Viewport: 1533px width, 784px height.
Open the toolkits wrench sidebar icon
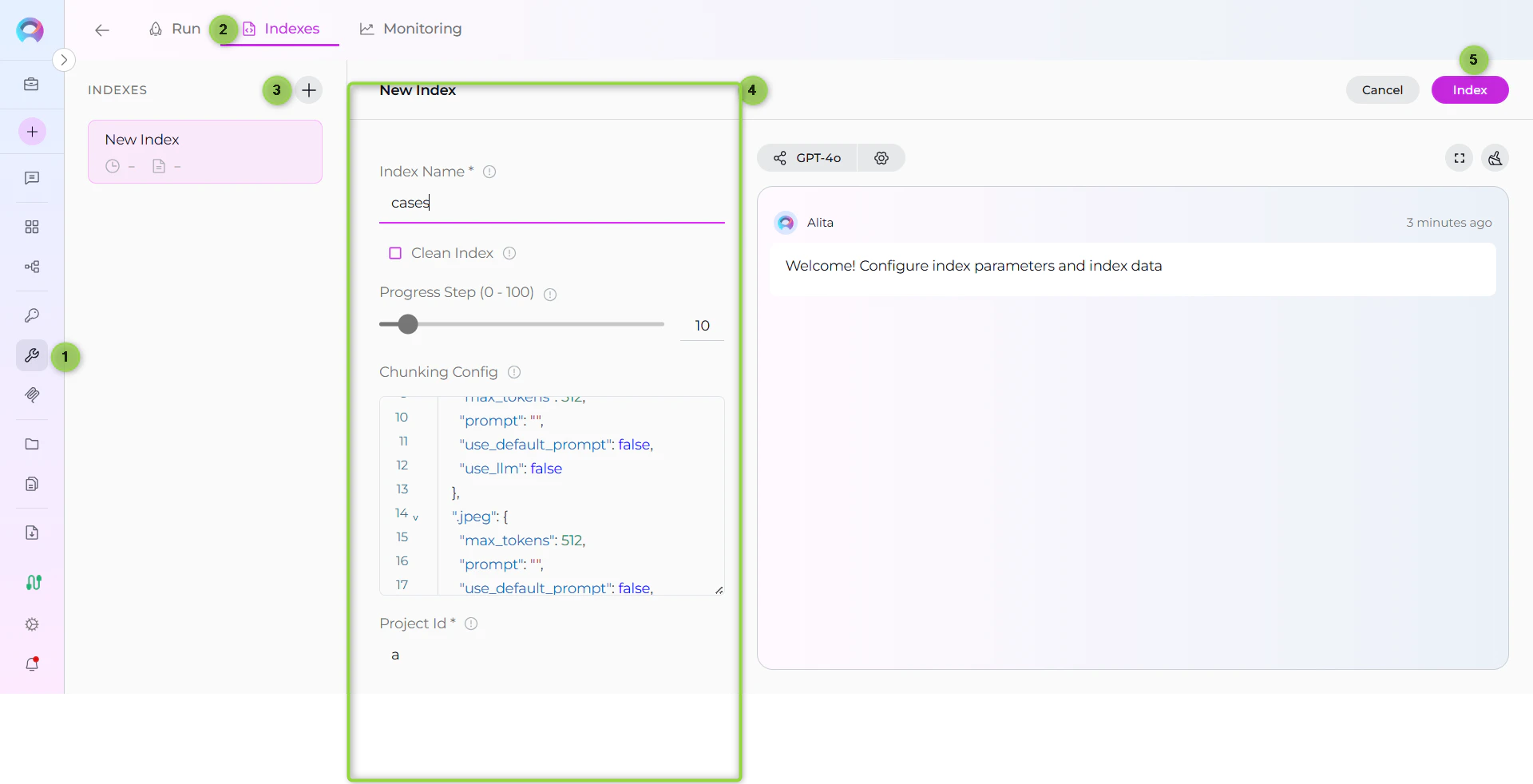click(32, 355)
